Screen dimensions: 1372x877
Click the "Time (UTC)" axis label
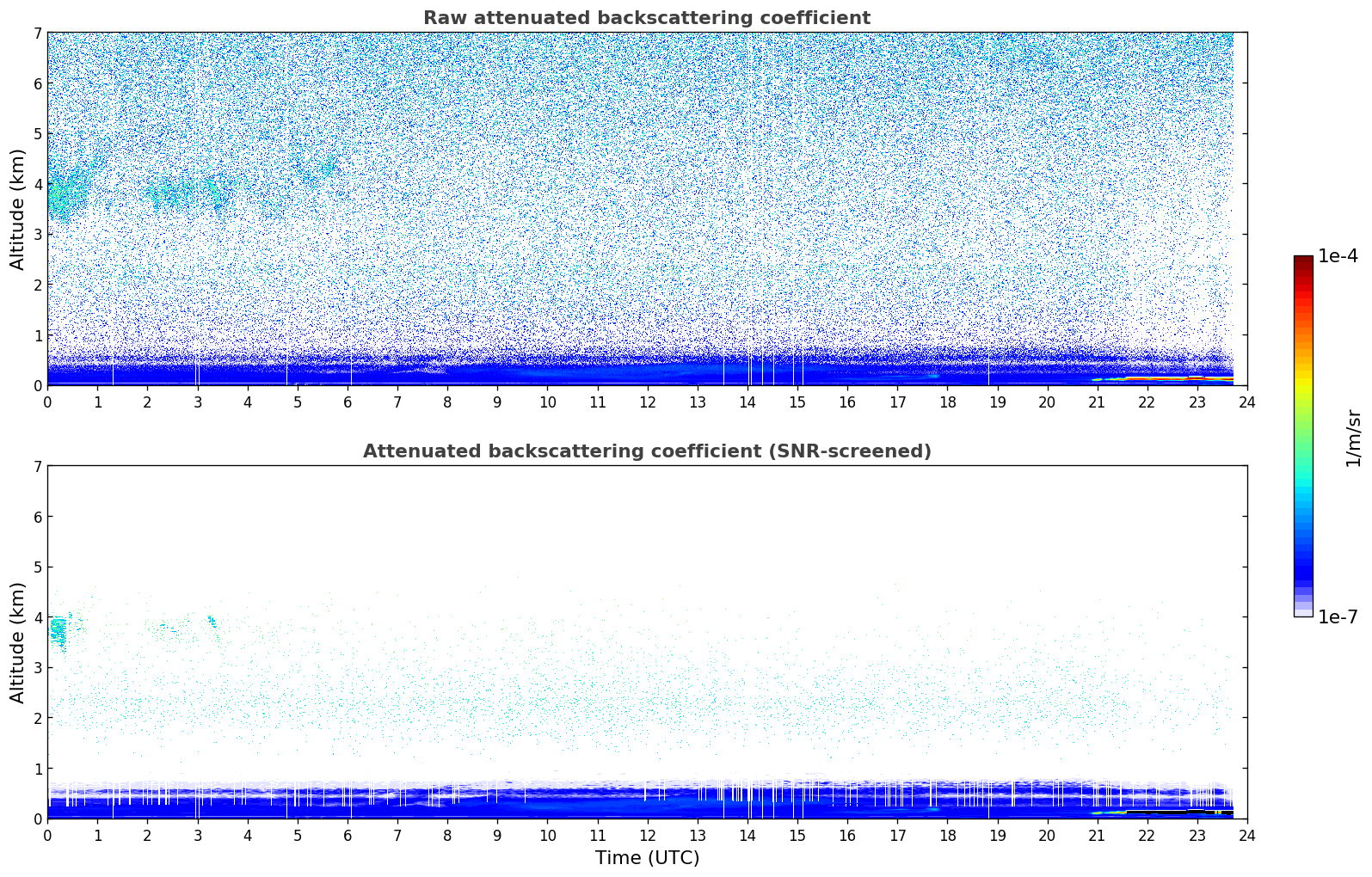click(647, 858)
